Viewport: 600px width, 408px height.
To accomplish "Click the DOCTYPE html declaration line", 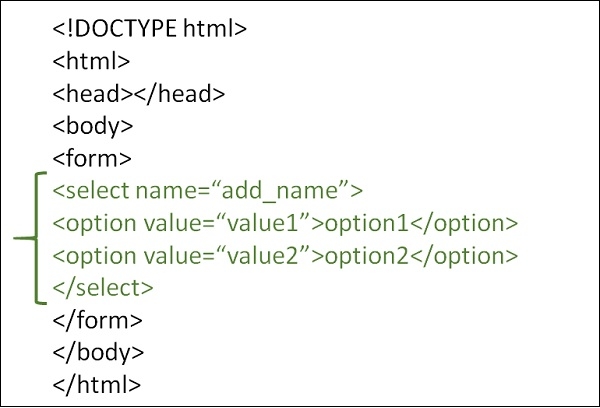I will coord(150,28).
